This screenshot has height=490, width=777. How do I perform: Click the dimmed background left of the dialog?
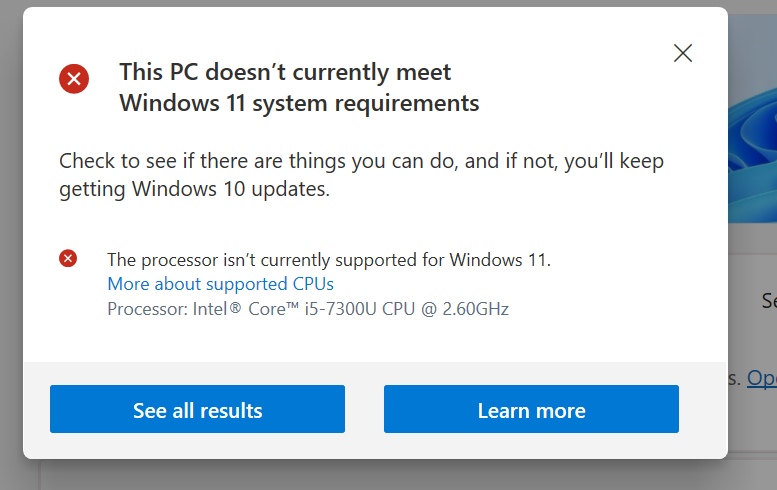pyautogui.click(x=10, y=250)
